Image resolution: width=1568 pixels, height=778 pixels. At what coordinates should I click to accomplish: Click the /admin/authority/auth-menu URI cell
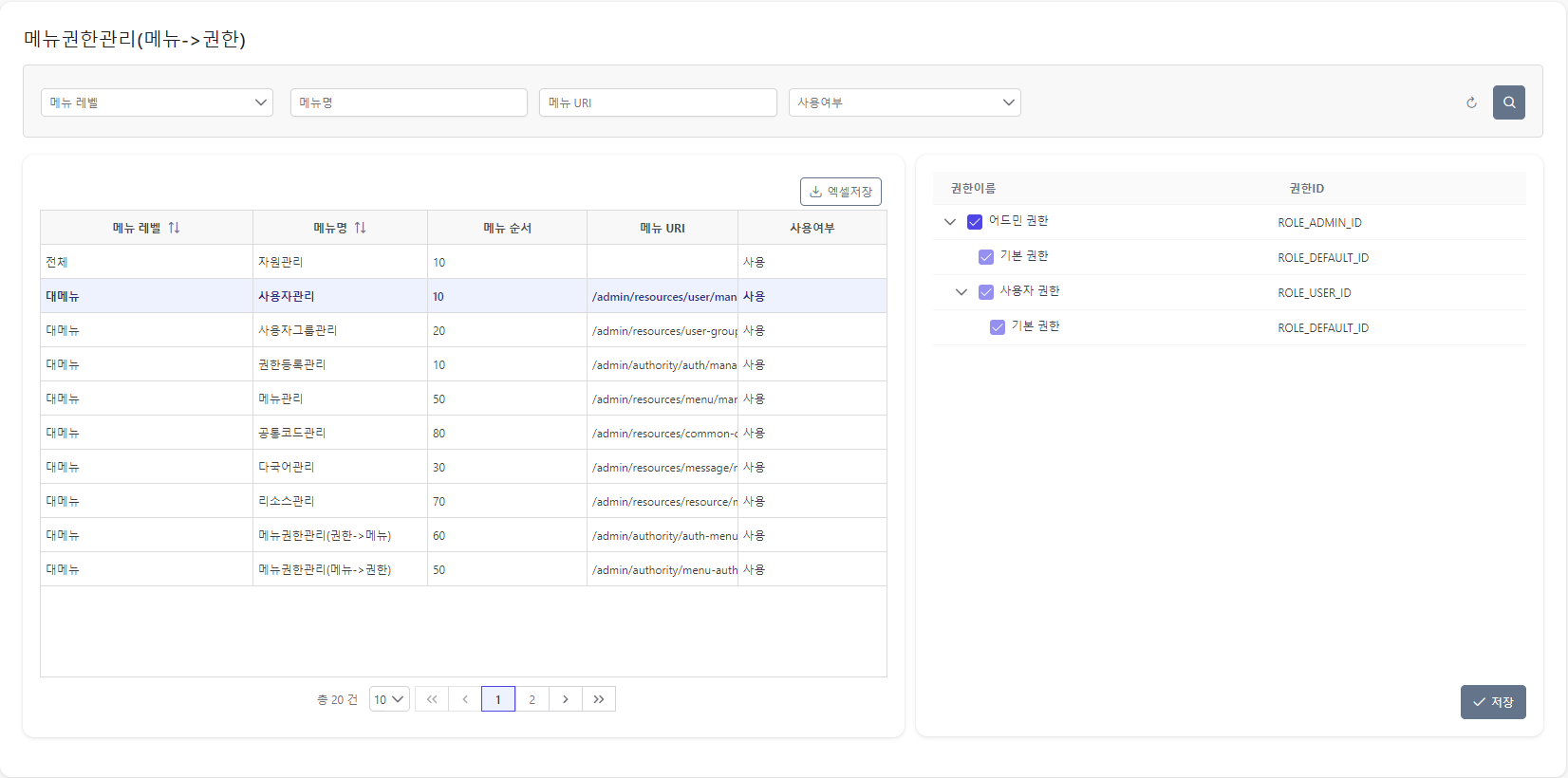click(663, 536)
